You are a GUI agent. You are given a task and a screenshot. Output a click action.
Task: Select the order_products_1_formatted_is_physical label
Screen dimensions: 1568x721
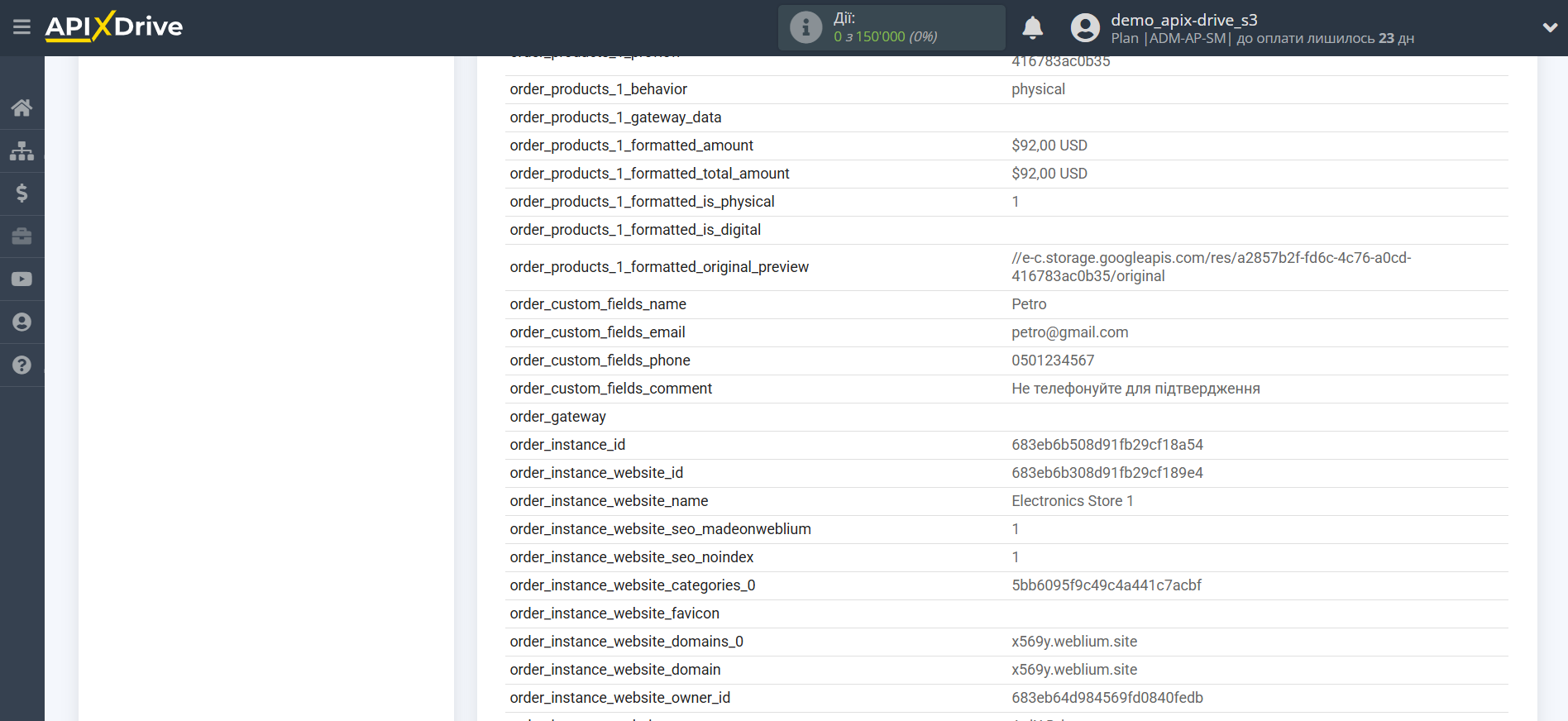[642, 202]
